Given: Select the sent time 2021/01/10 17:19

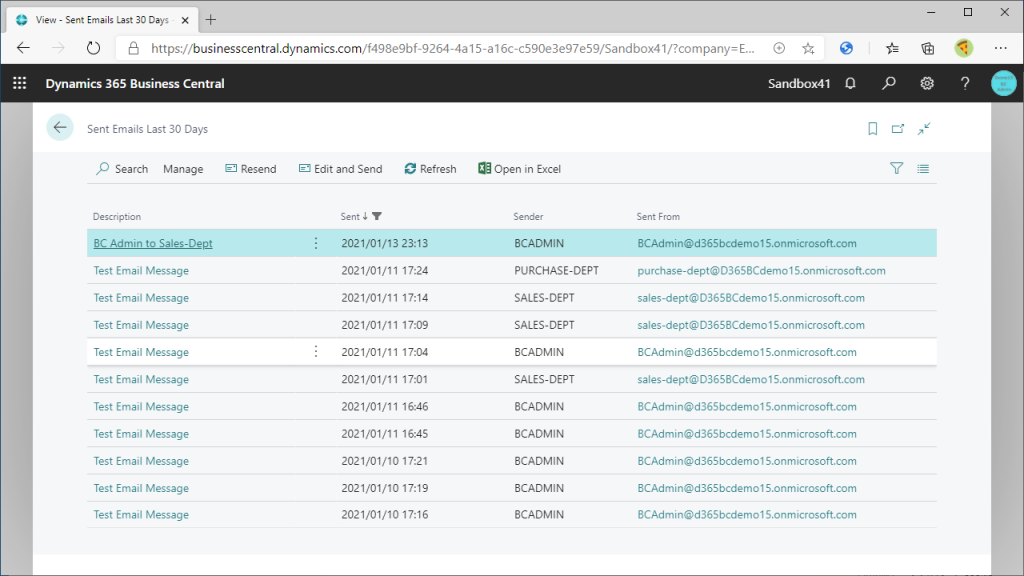Looking at the screenshot, I should [385, 488].
